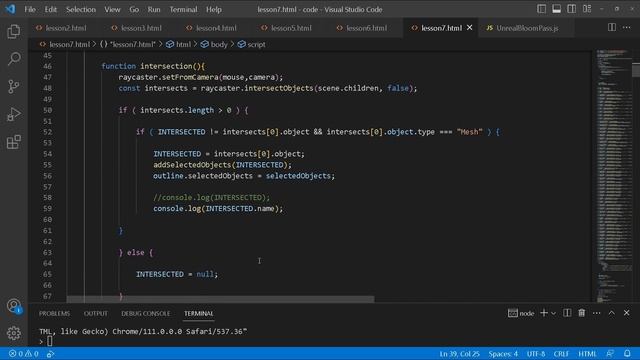Screen dimensions: 640x360
Task: Switch to the Output panel tab
Action: click(x=96, y=313)
